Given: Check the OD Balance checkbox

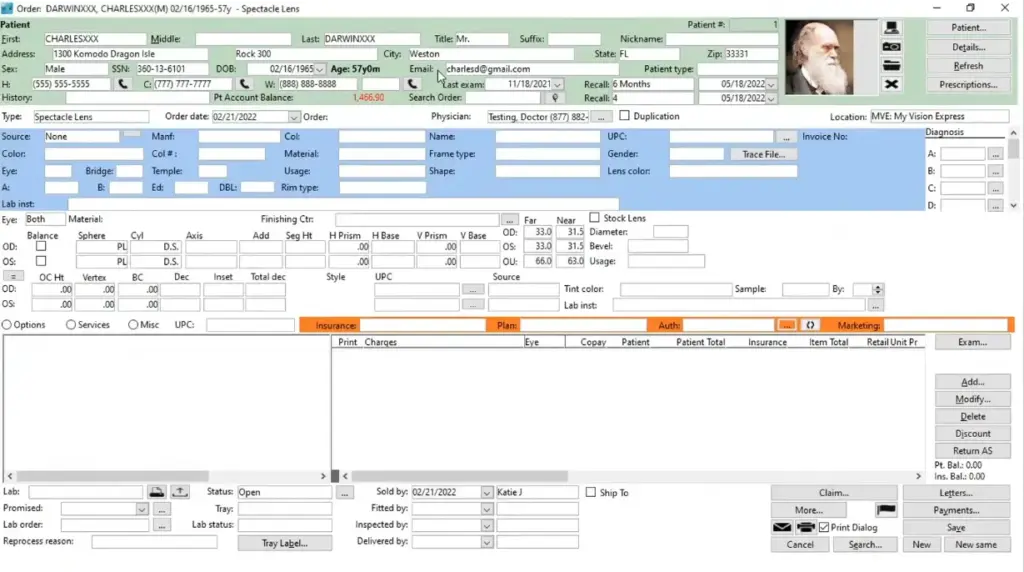Looking at the screenshot, I should (41, 246).
